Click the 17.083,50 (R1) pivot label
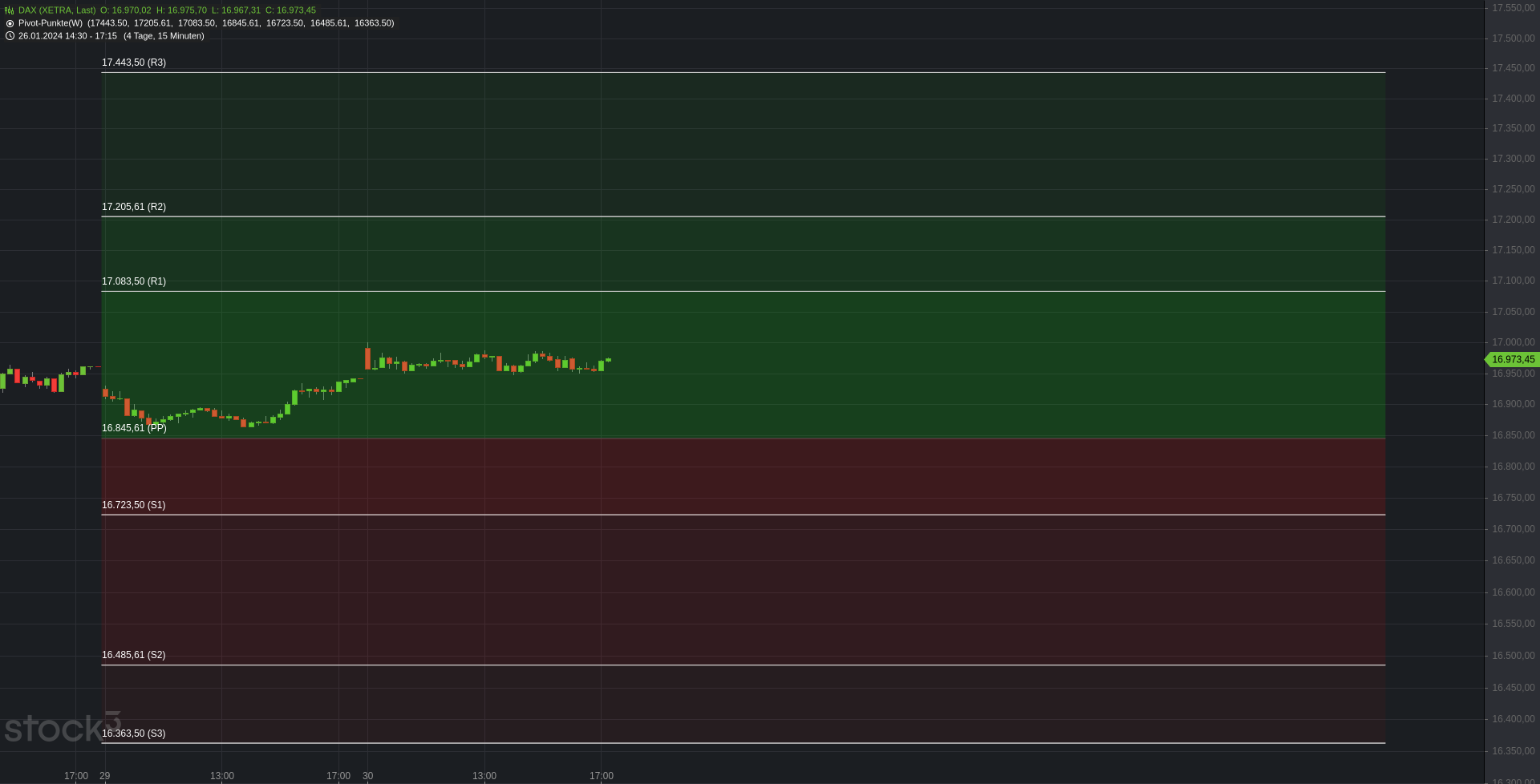1540x784 pixels. (134, 281)
